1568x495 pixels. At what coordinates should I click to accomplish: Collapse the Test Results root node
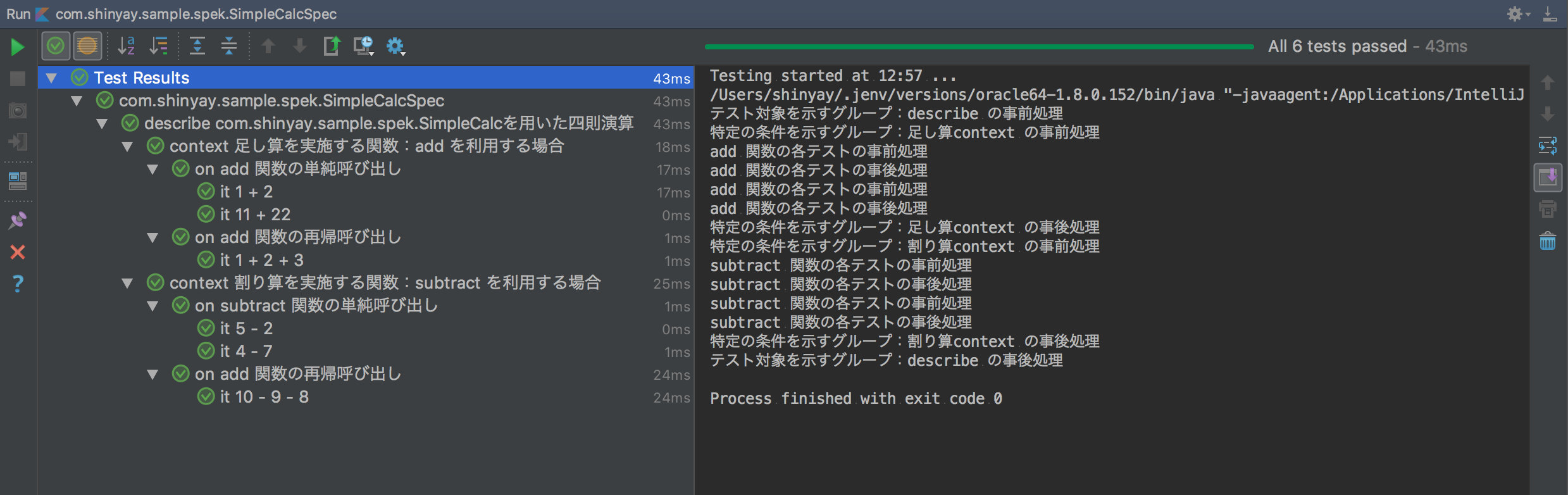pos(52,78)
